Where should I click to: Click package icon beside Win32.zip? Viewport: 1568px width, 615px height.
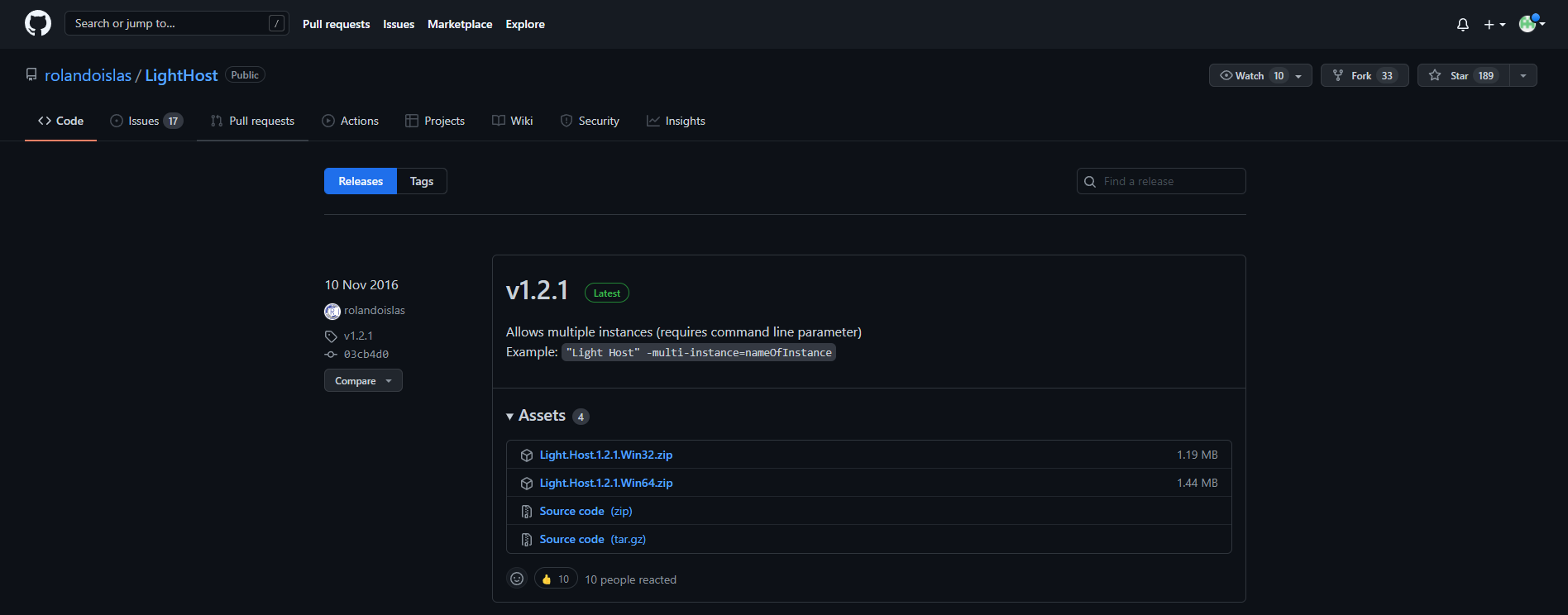click(527, 455)
